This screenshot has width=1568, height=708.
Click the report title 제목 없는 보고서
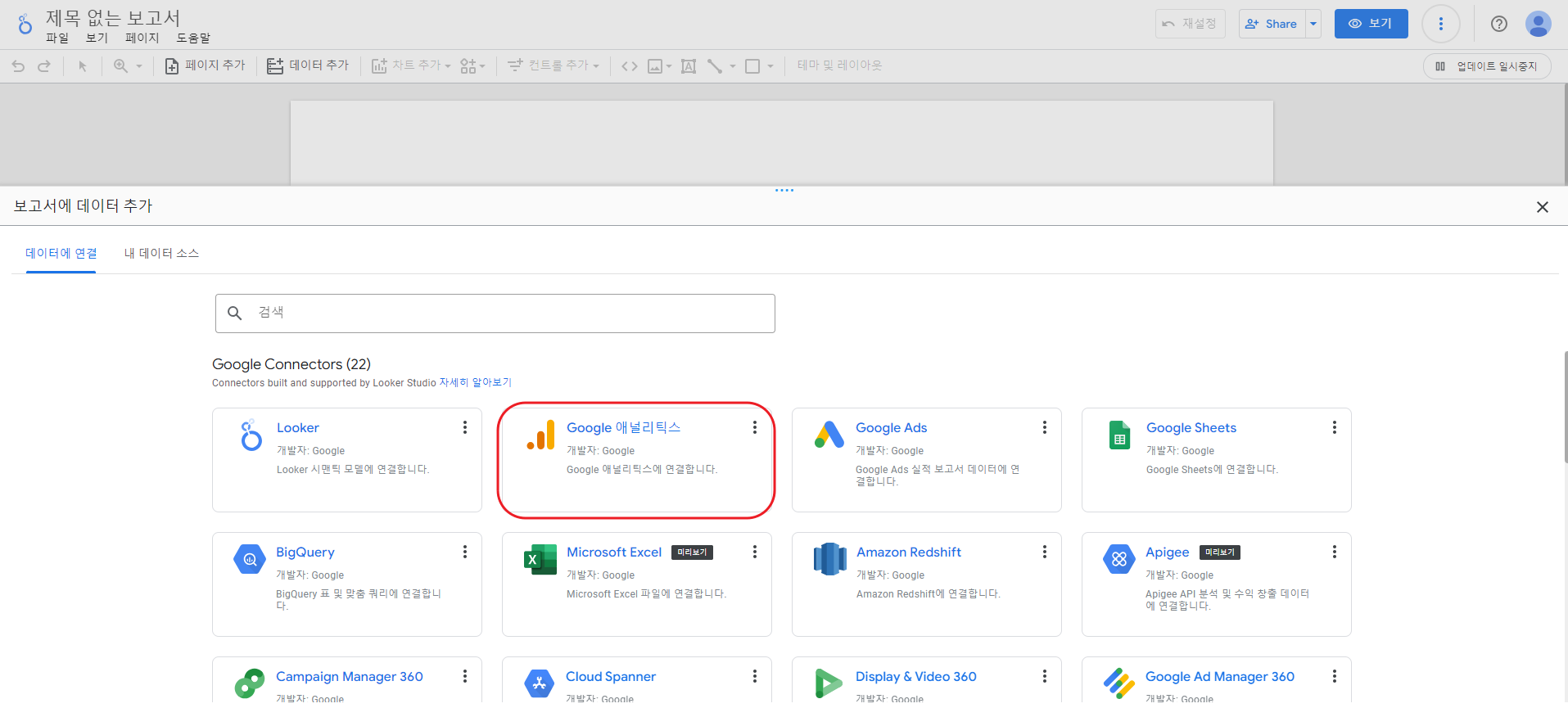[113, 18]
